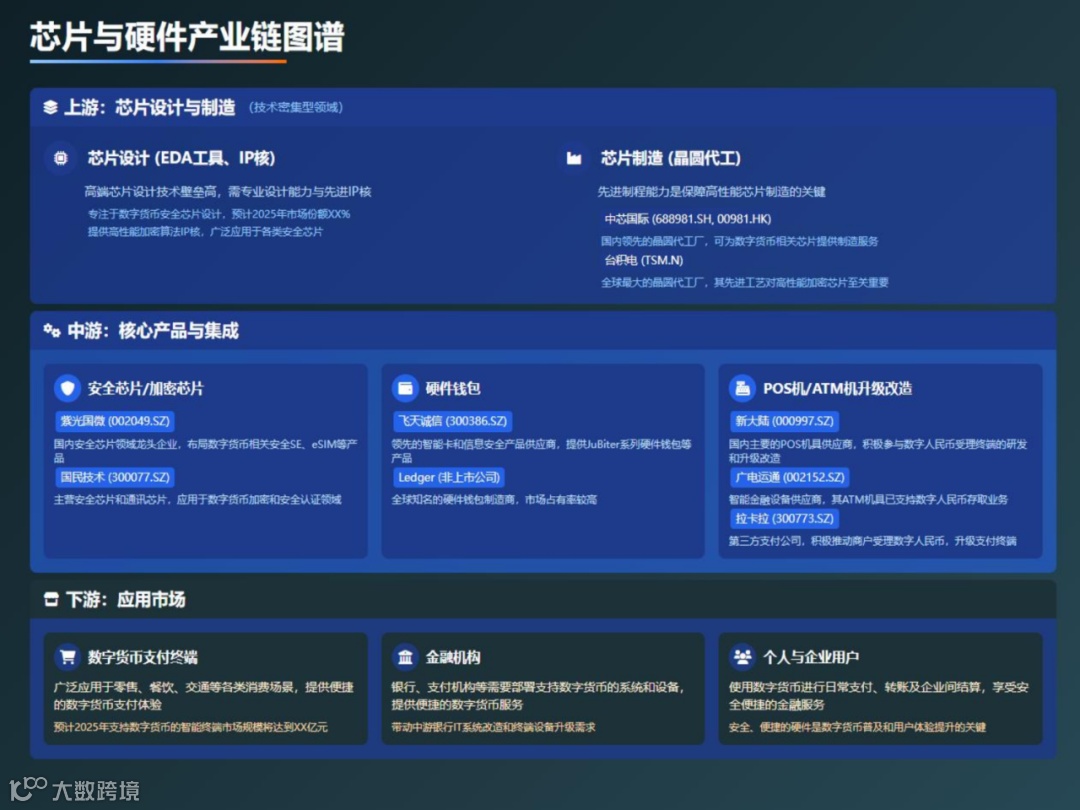The image size is (1080, 810).
Task: Click line 全球最大的晶圆代工厂 under 台积电
Action: point(745,282)
